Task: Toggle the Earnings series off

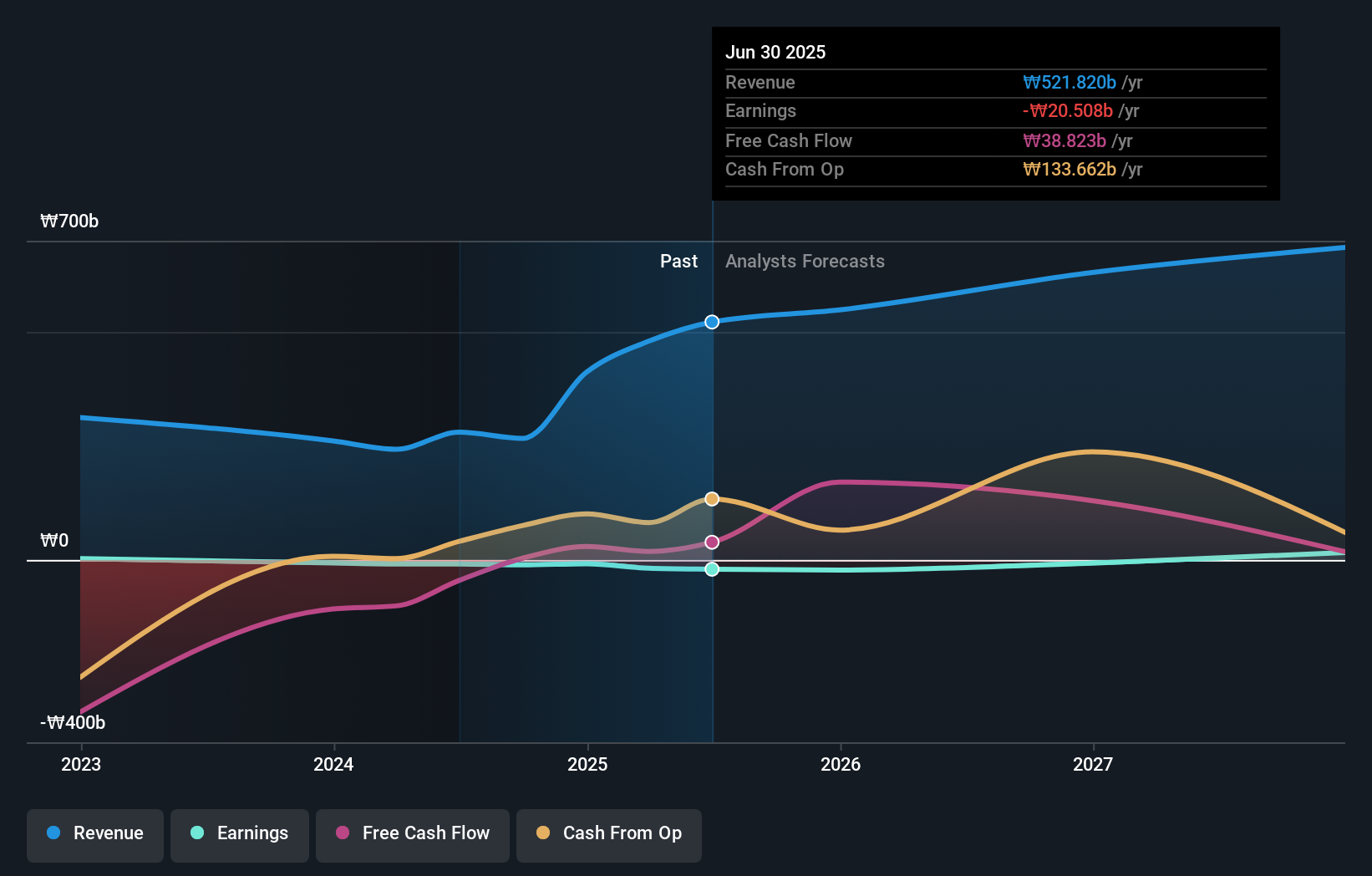Action: (x=240, y=833)
